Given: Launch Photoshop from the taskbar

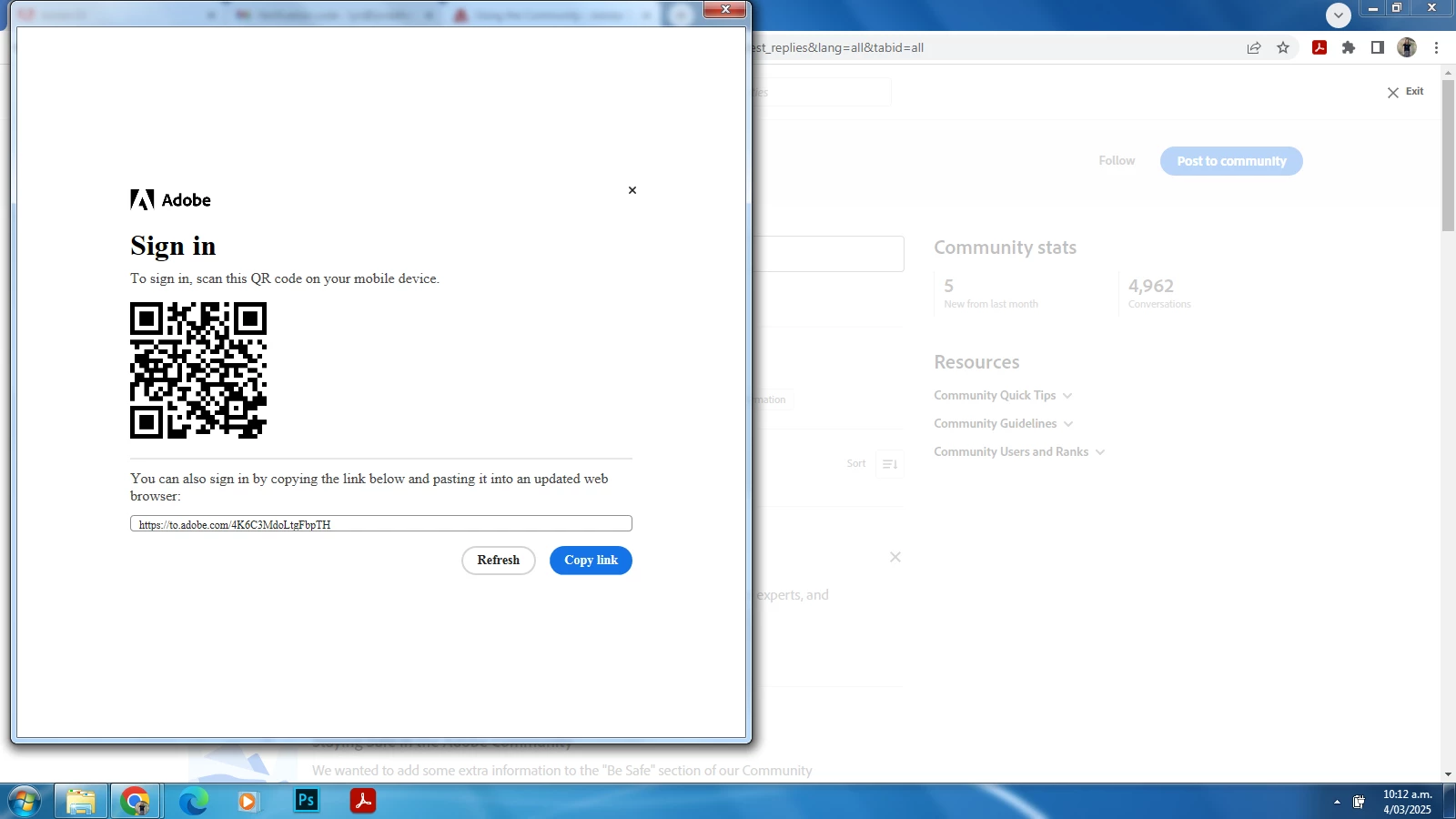Looking at the screenshot, I should click(307, 801).
